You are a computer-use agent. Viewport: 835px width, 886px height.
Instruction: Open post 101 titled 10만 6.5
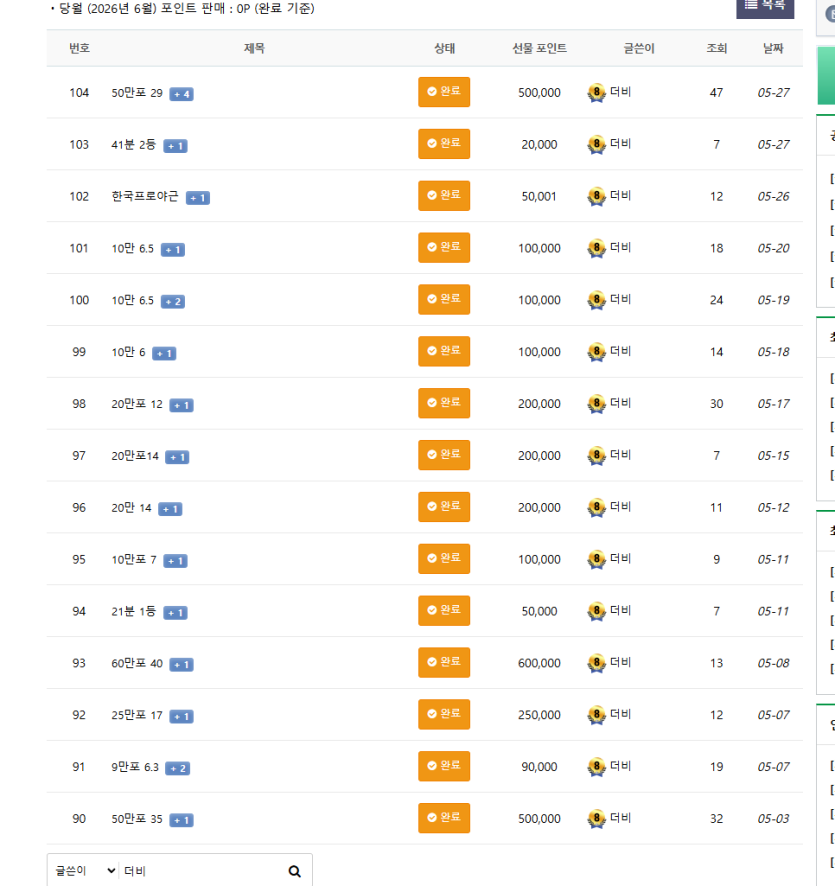tap(132, 248)
